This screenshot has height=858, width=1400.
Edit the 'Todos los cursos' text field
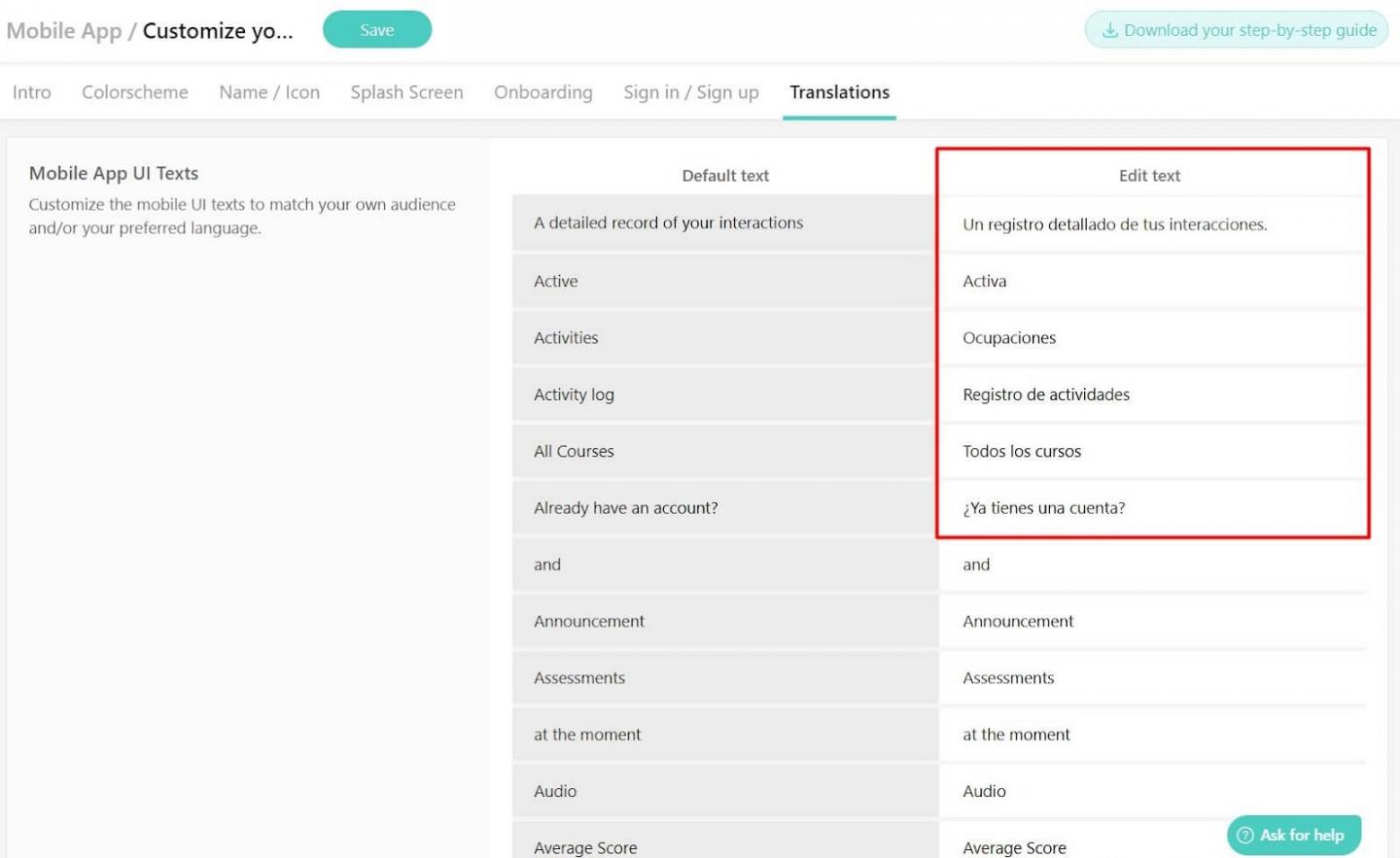click(x=1153, y=451)
